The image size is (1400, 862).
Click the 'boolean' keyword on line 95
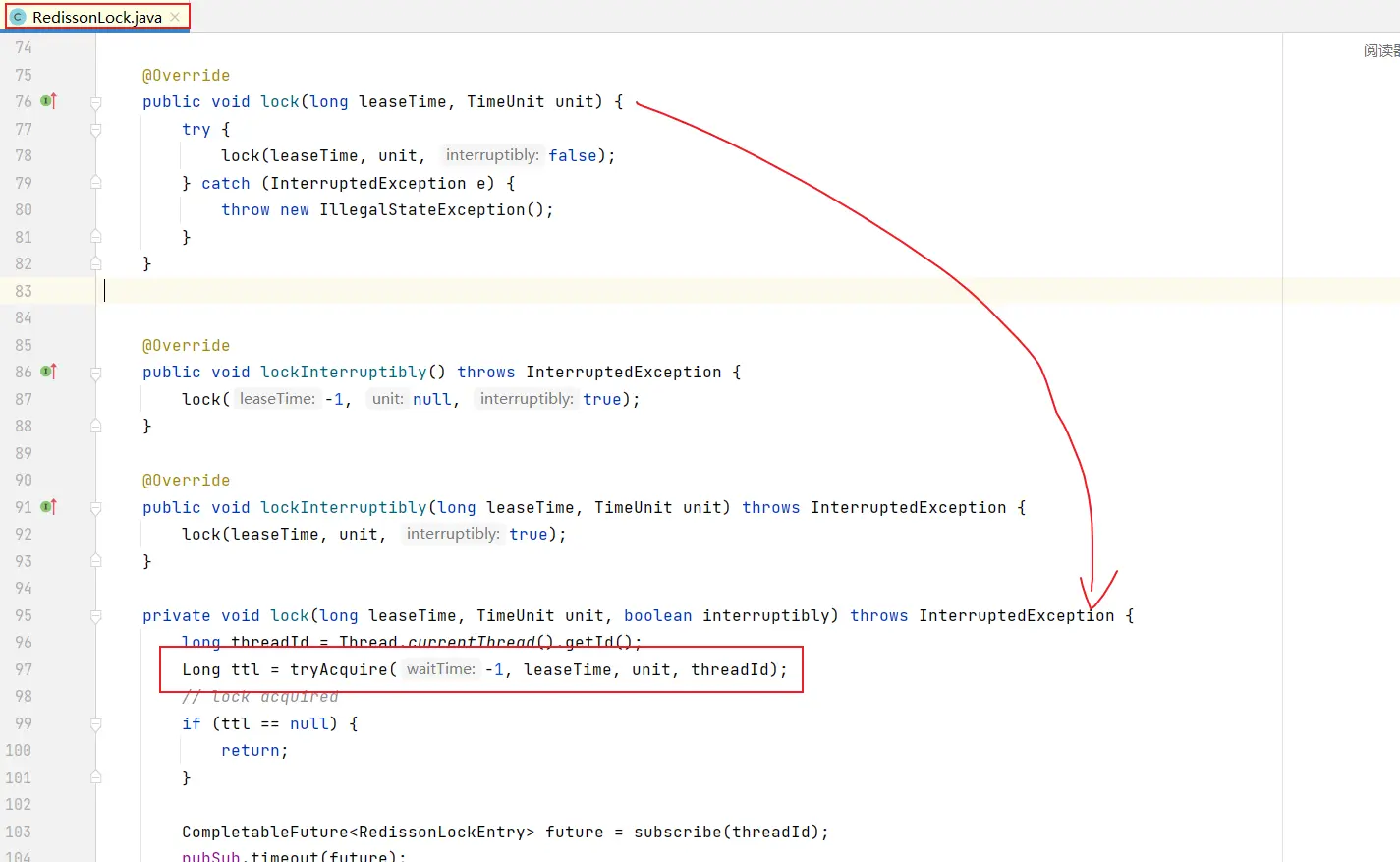658,615
